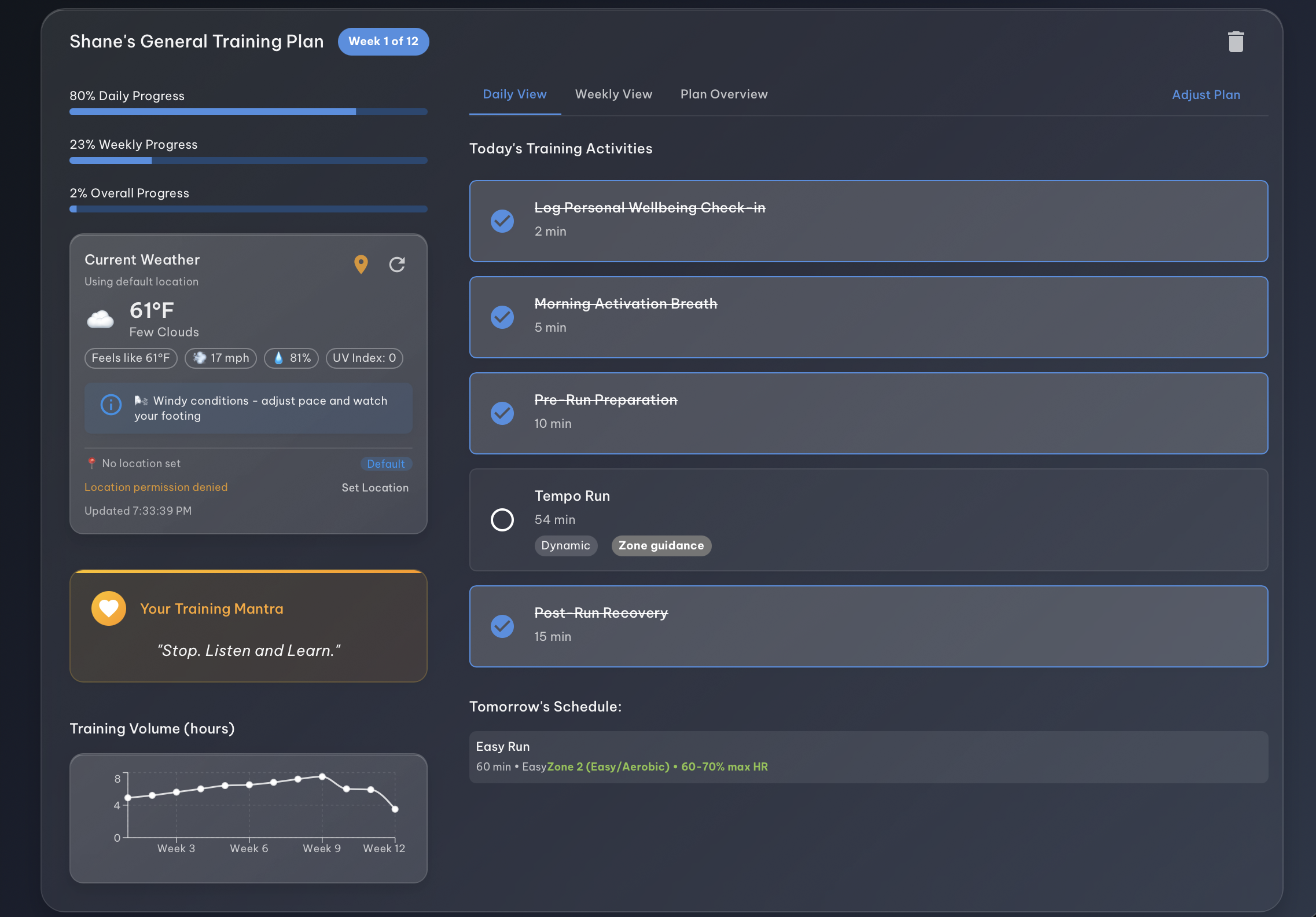
Task: Expand the Pre-Run Preparation activity card
Action: click(868, 413)
